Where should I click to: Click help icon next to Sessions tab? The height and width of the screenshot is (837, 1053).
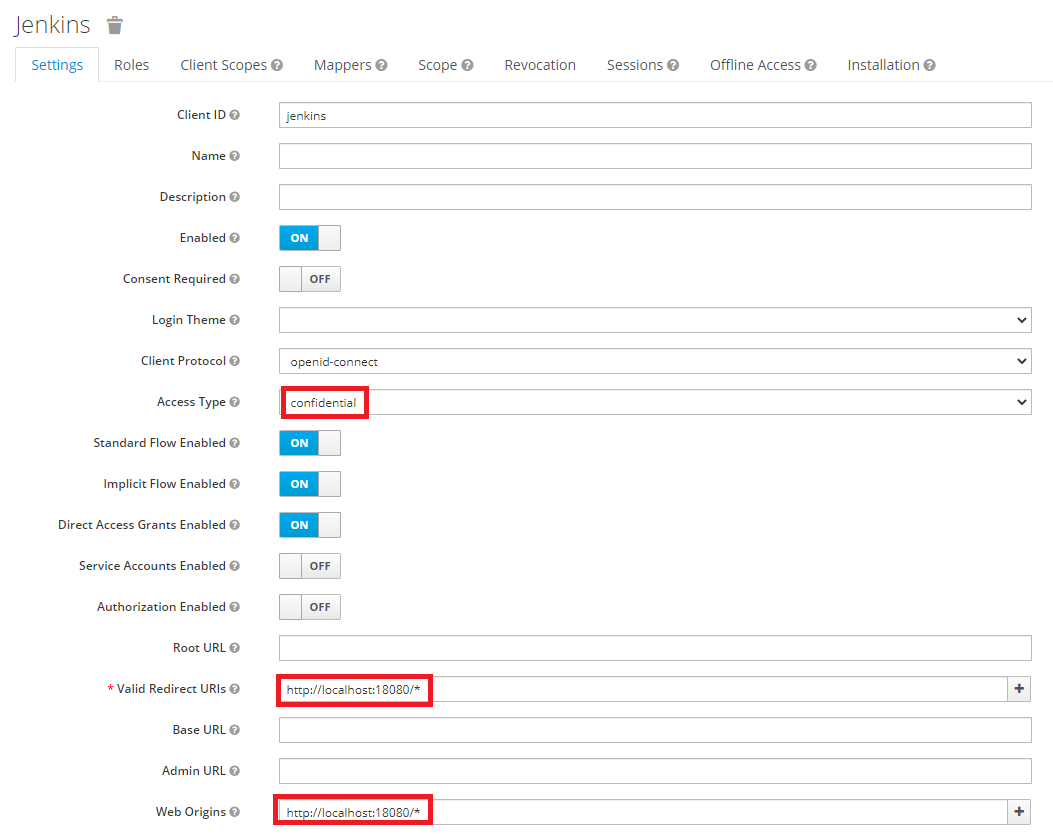[673, 65]
